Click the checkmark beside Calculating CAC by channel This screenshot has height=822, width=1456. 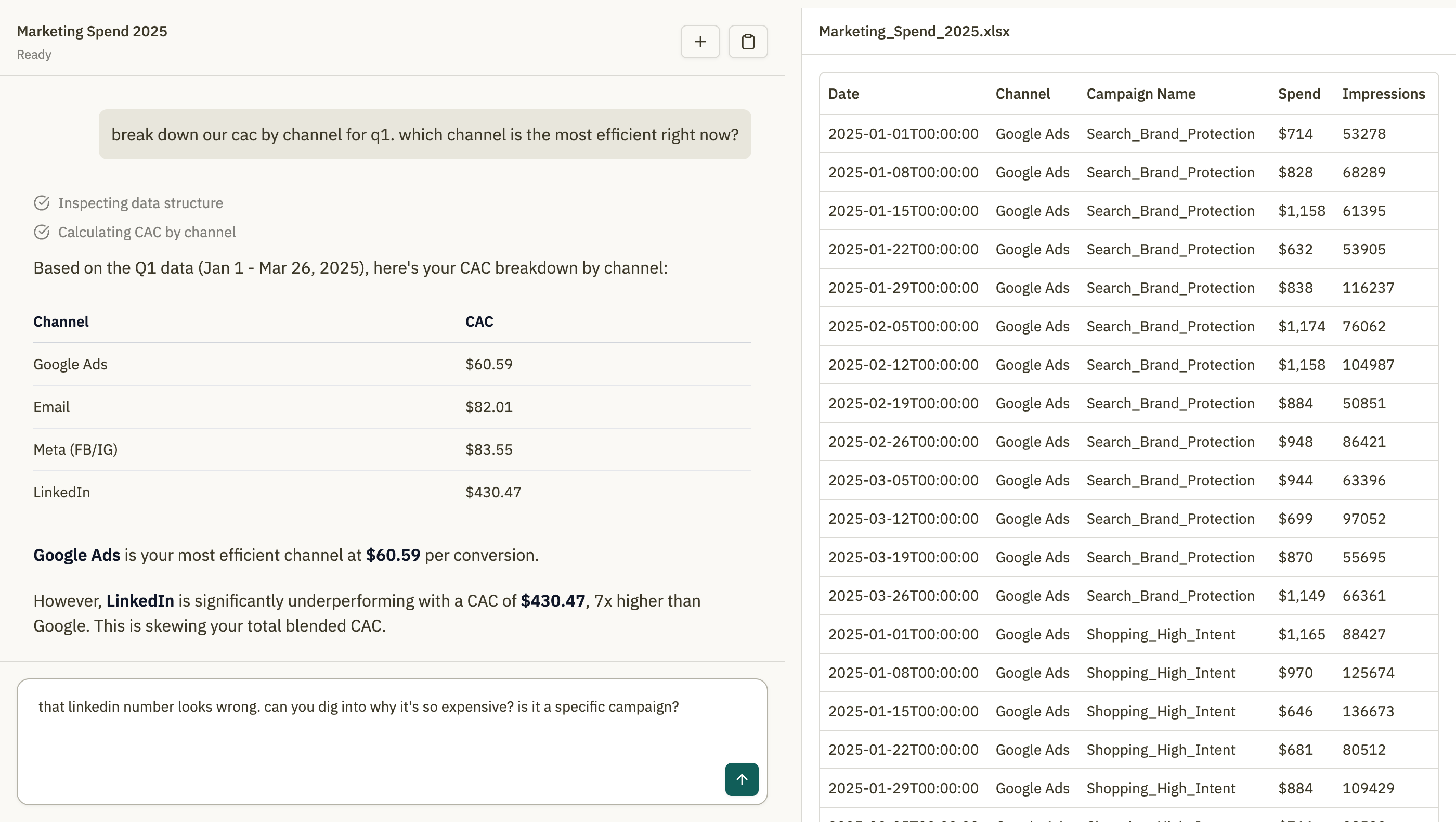click(42, 232)
